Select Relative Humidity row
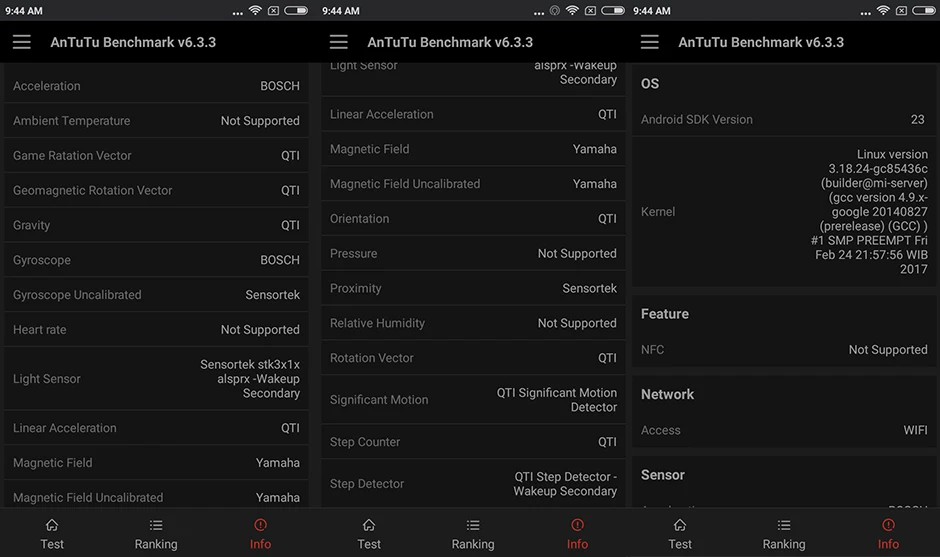The height and width of the screenshot is (557, 940). (473, 323)
